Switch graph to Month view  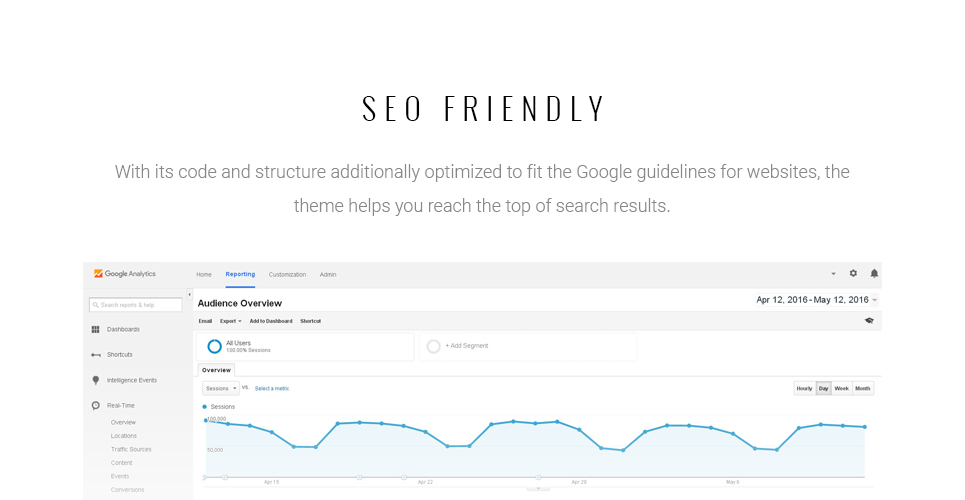[863, 389]
